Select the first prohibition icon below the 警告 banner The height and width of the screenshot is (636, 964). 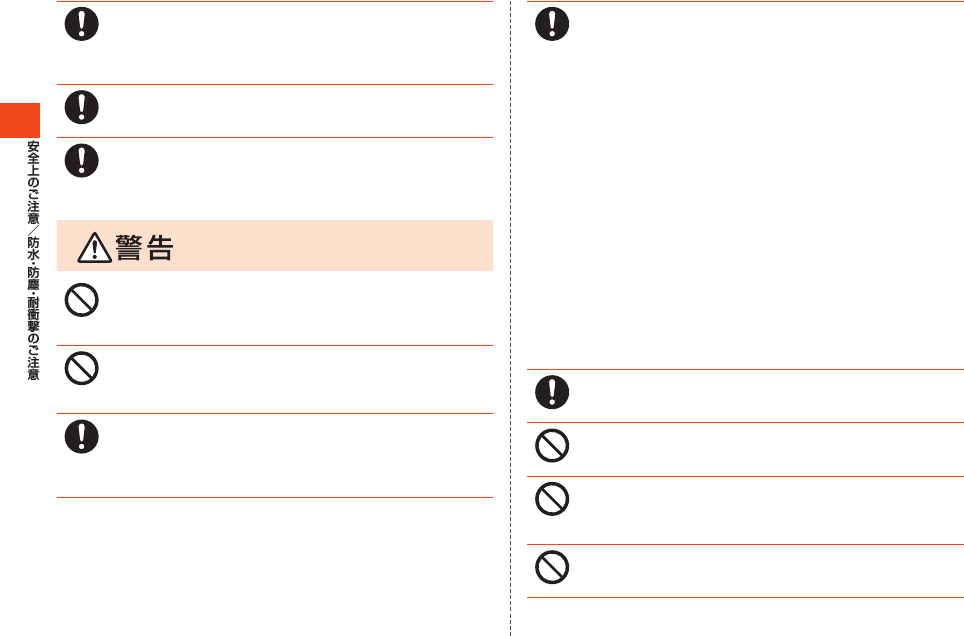[82, 300]
